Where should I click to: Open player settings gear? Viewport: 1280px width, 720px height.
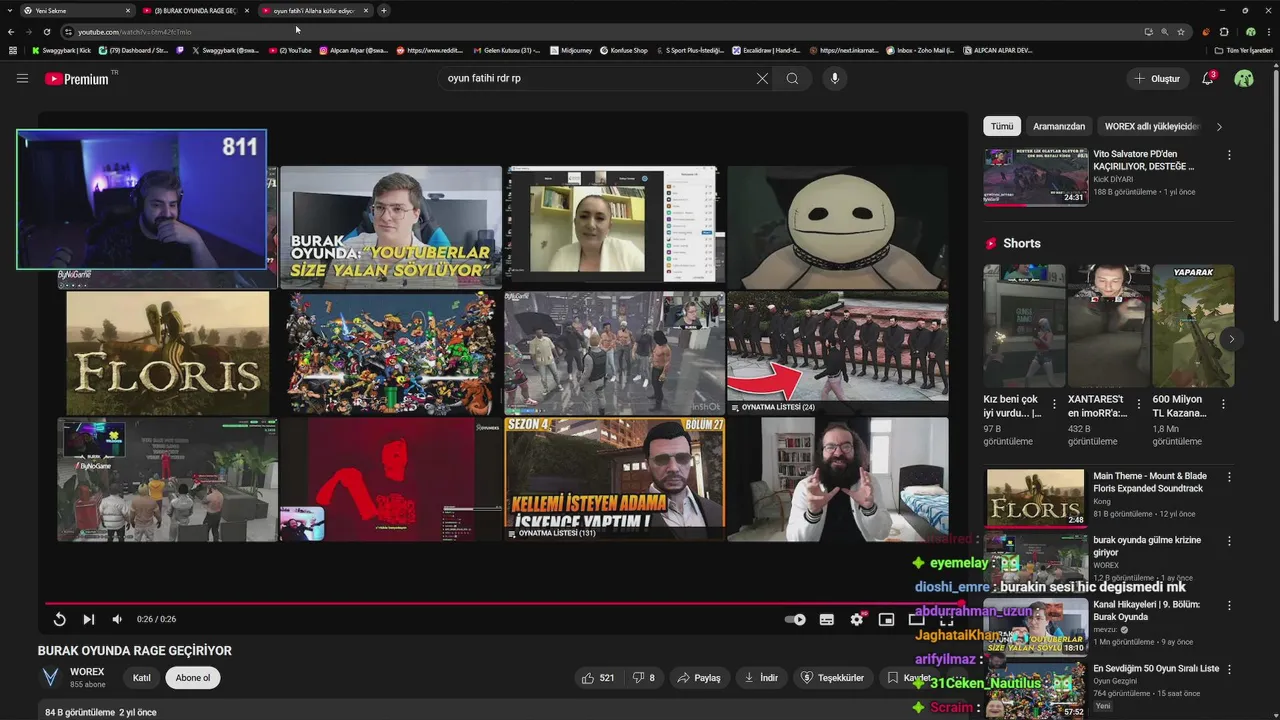(857, 619)
